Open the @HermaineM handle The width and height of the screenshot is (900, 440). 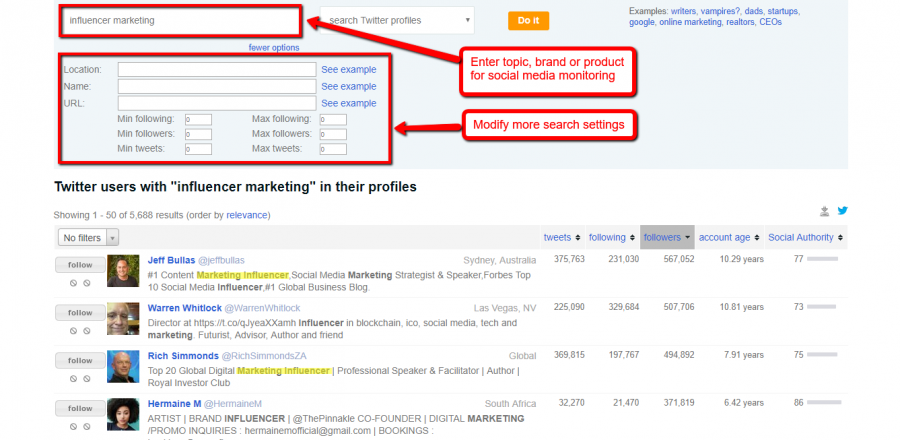232,404
